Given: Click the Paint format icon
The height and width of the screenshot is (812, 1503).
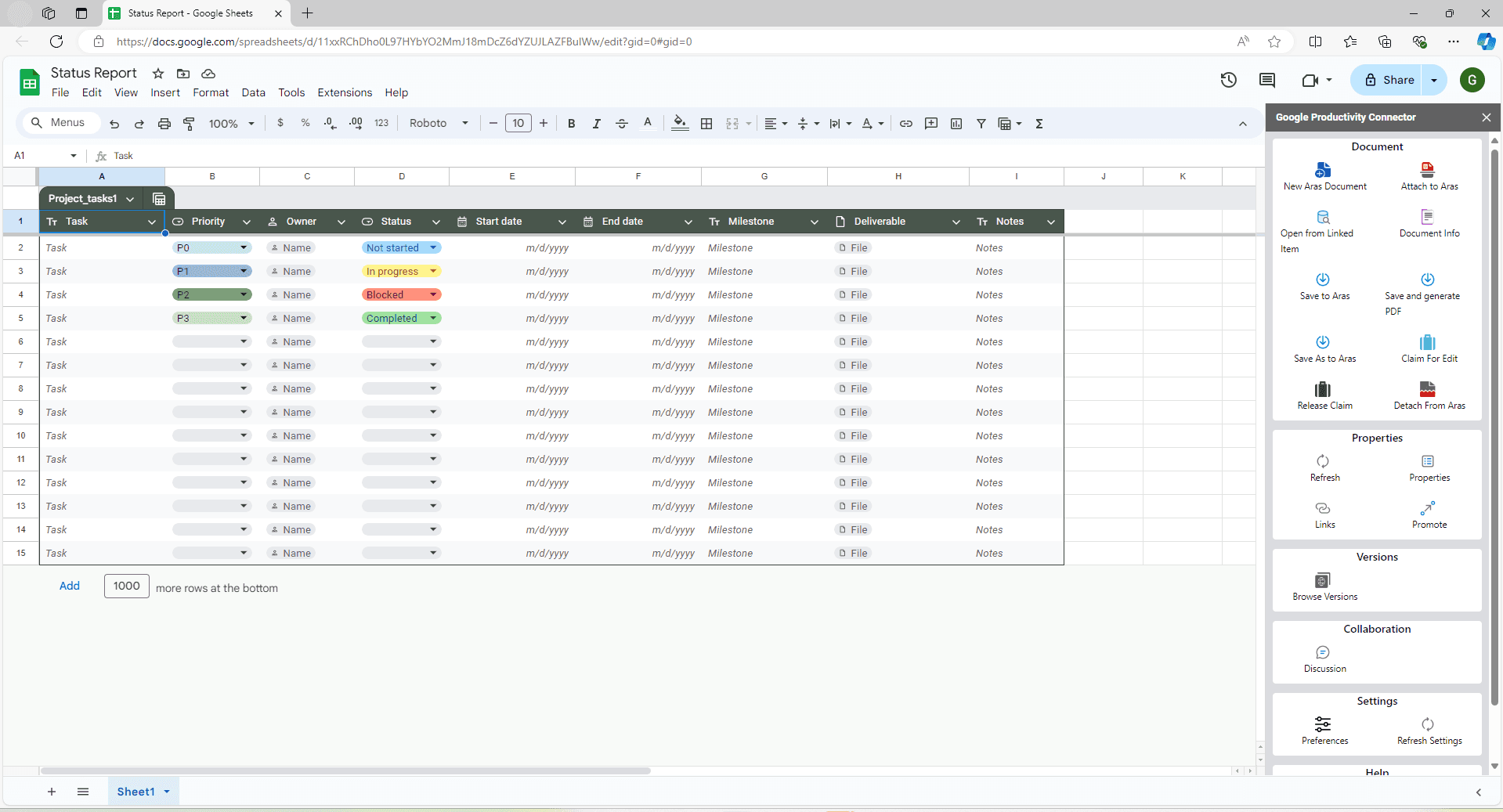Looking at the screenshot, I should pyautogui.click(x=189, y=124).
